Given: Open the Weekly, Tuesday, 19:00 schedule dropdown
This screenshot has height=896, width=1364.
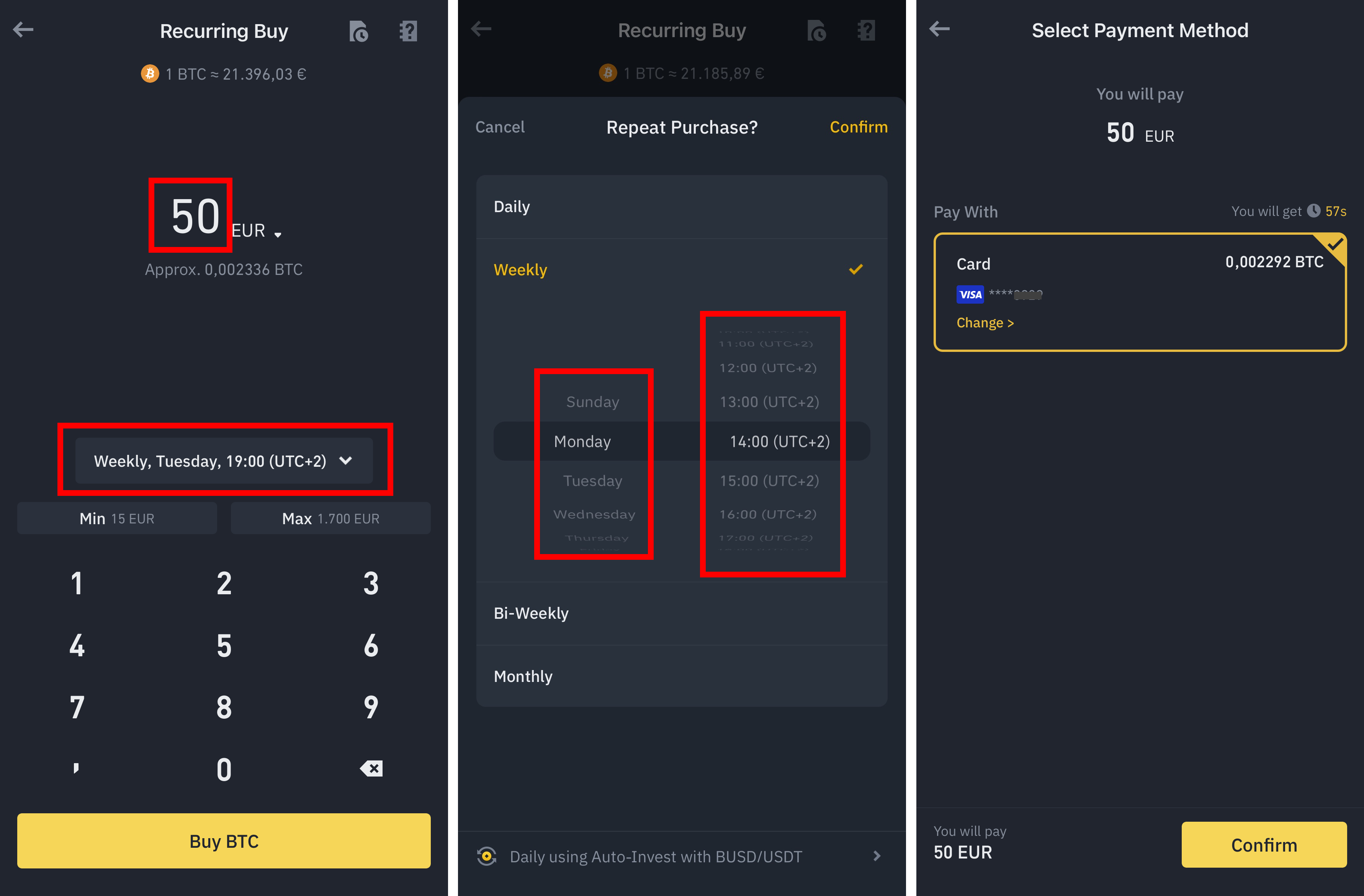Looking at the screenshot, I should coord(224,461).
